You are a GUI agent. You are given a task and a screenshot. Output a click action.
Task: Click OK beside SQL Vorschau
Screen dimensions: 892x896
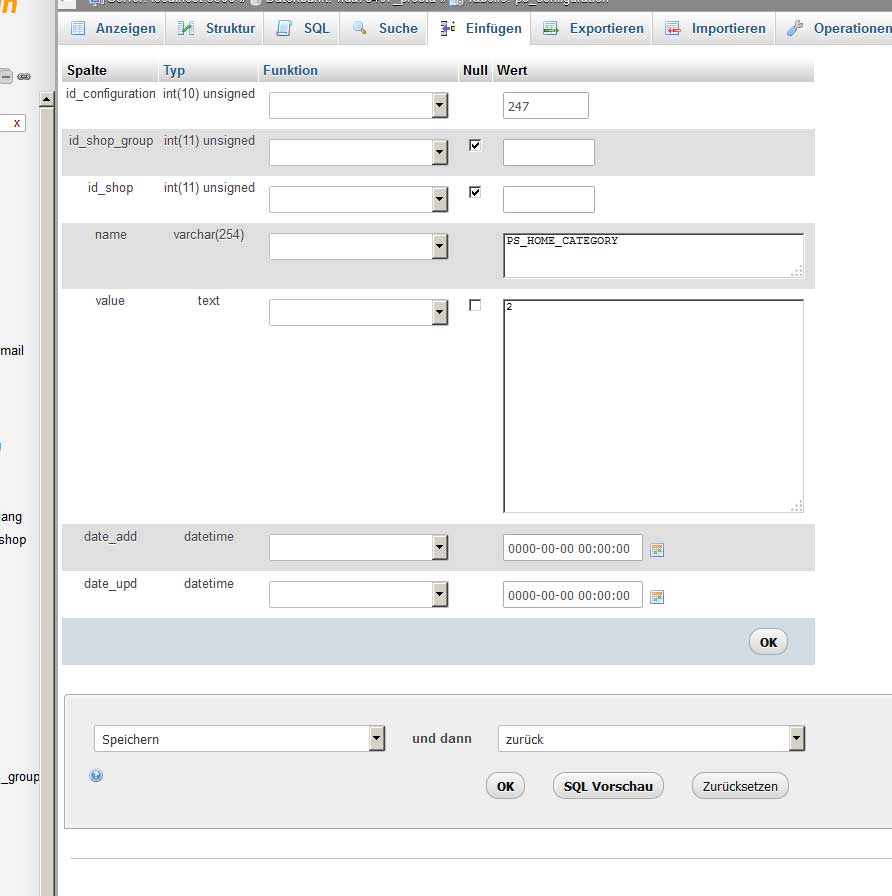click(x=505, y=786)
